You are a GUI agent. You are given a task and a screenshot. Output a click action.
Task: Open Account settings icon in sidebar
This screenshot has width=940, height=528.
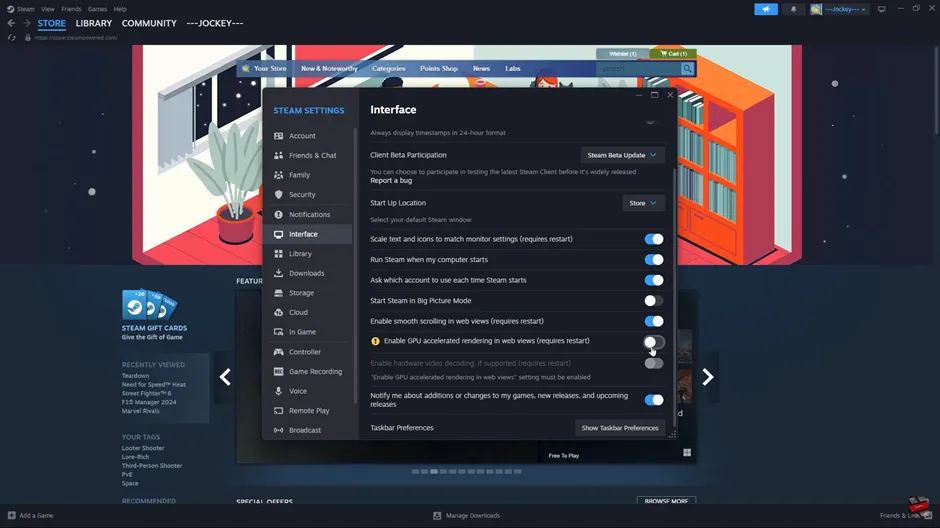(278, 136)
